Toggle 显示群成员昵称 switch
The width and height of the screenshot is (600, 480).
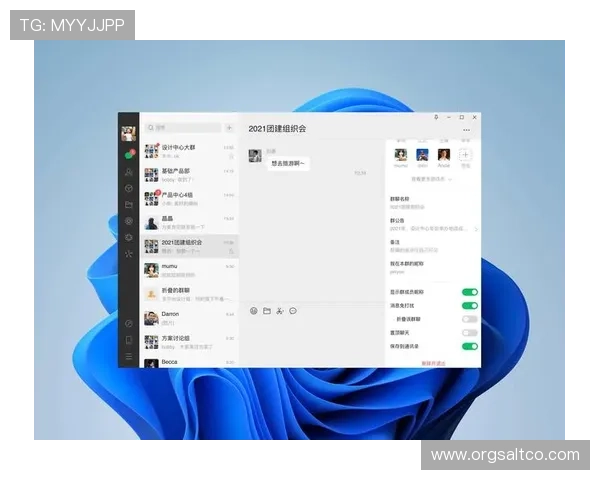[469, 292]
